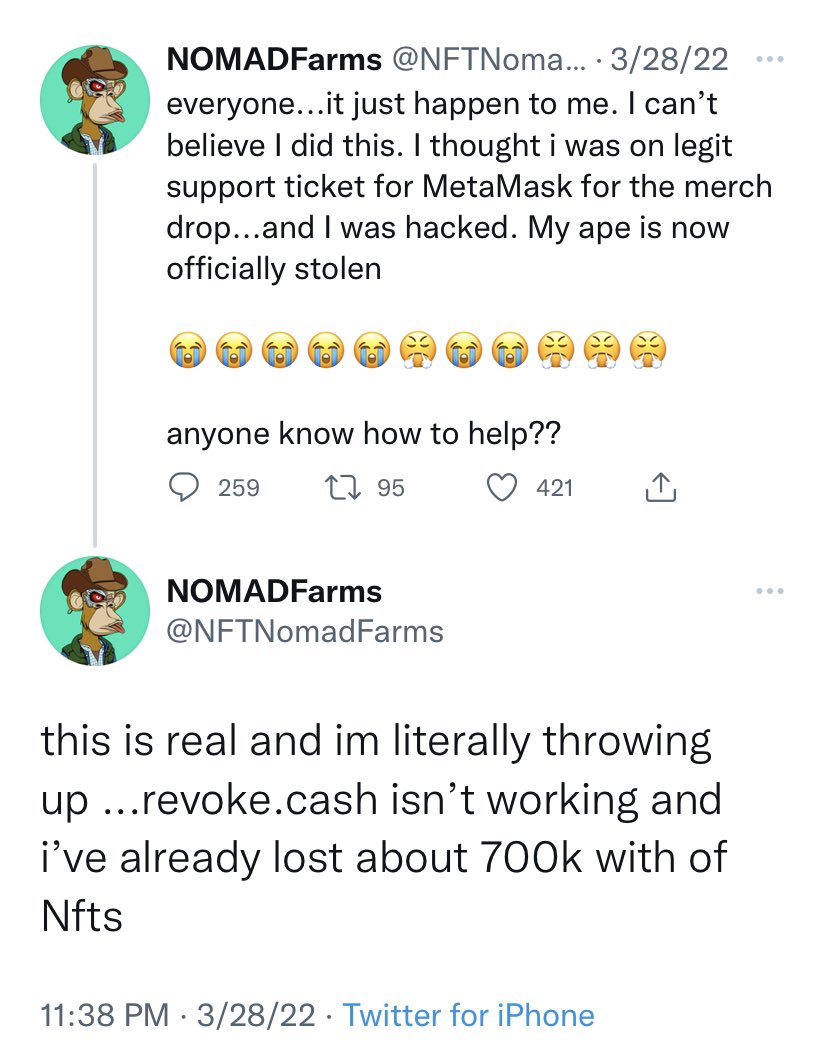Visit the full @NFTNomadFarms handle

point(305,631)
